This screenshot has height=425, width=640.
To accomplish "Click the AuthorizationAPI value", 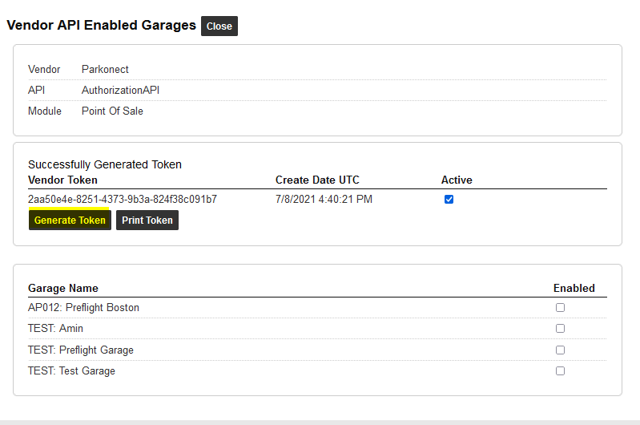I will [120, 90].
